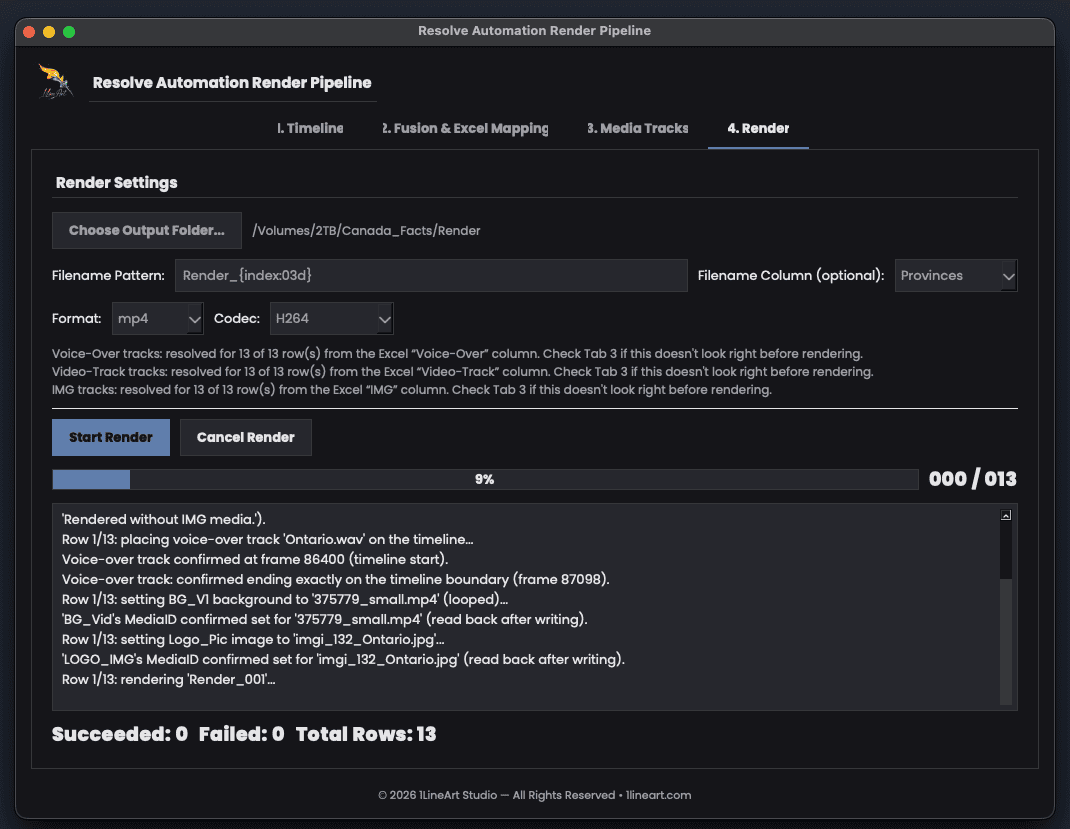Click log line 'BG_Vid's MediaID confirmed set
1070x829 pixels.
pos(325,620)
